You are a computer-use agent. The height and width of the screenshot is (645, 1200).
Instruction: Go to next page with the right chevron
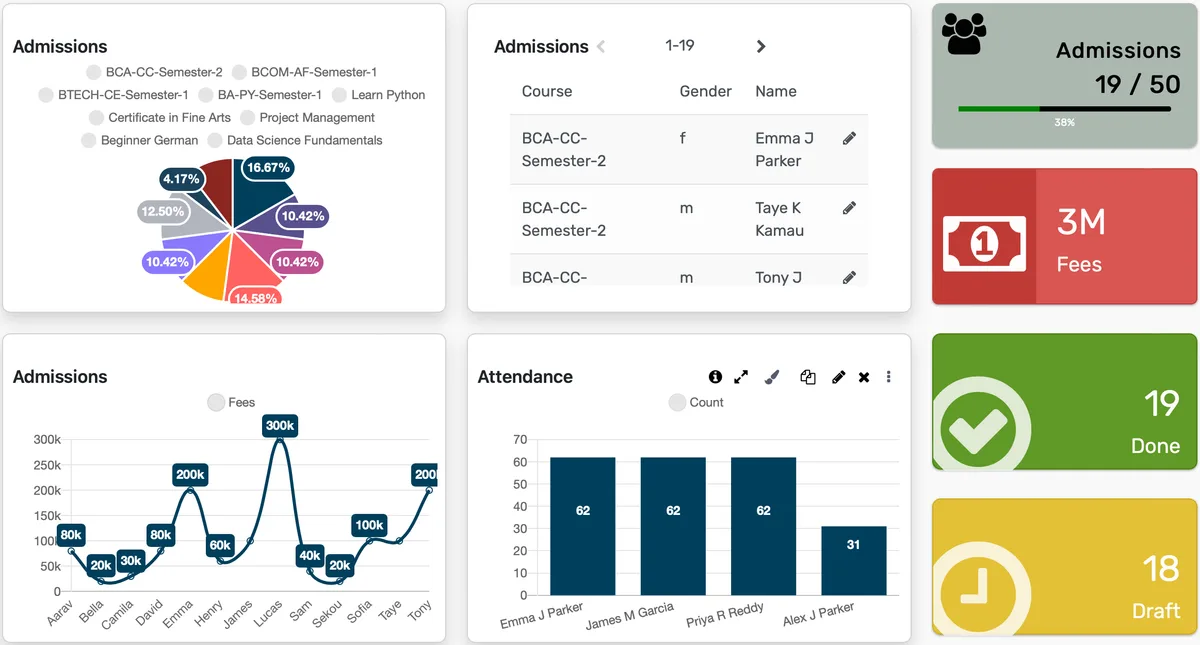(x=761, y=46)
